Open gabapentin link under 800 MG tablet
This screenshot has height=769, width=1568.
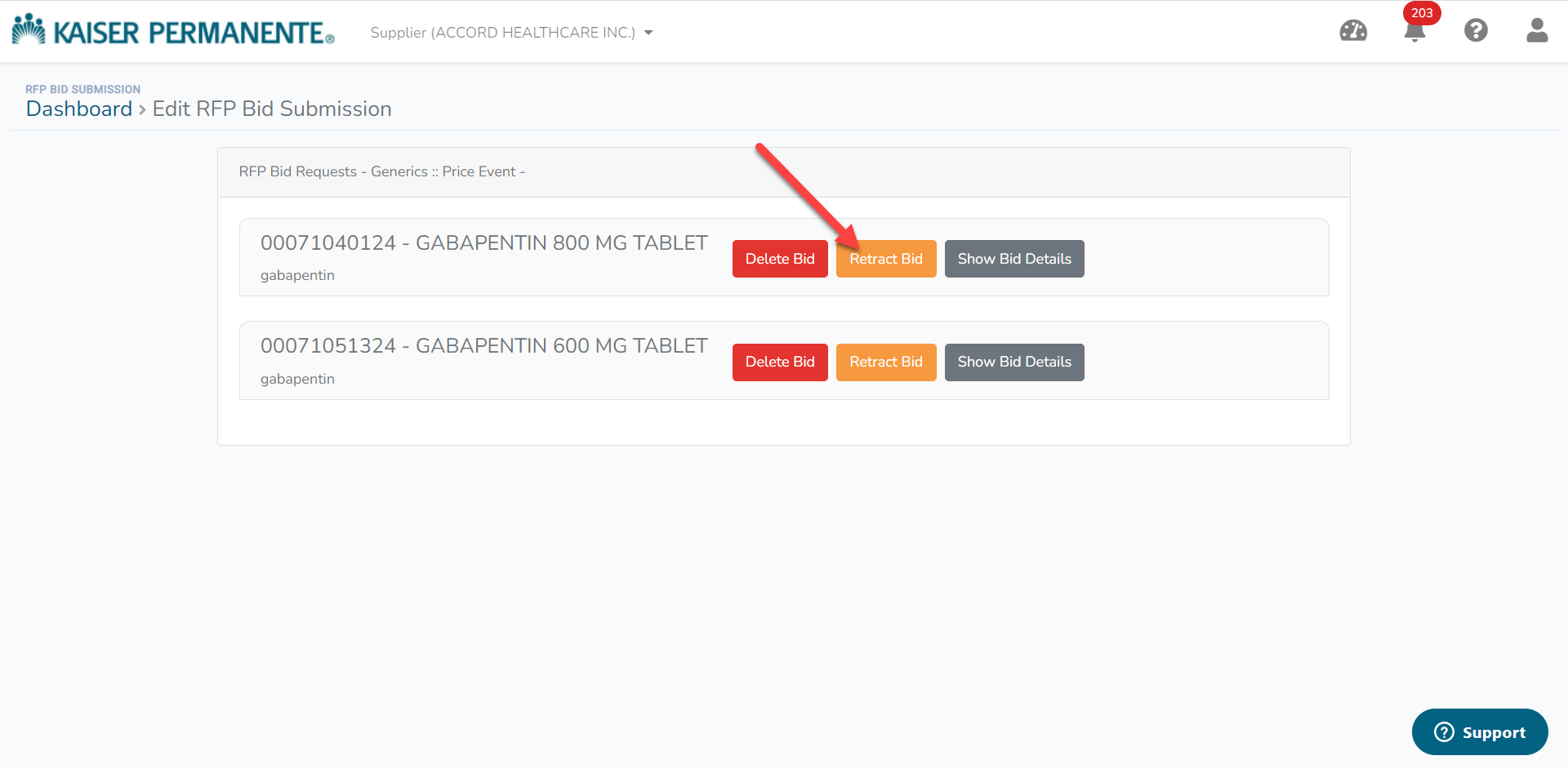[x=297, y=275]
